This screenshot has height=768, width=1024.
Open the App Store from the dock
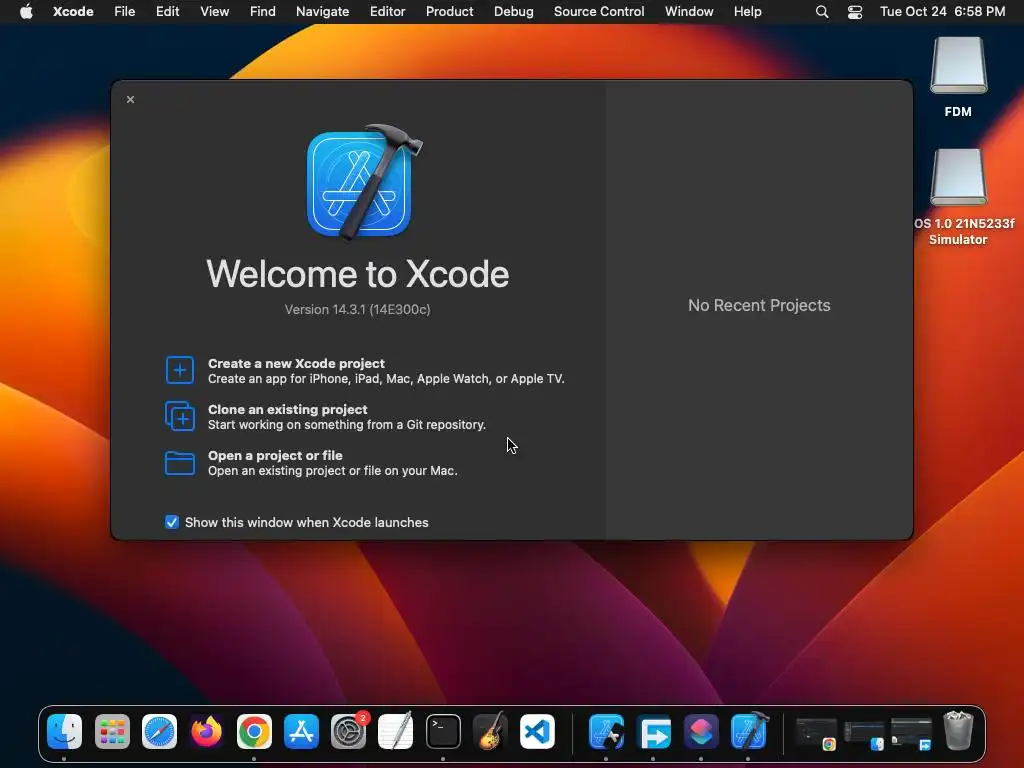click(x=301, y=731)
